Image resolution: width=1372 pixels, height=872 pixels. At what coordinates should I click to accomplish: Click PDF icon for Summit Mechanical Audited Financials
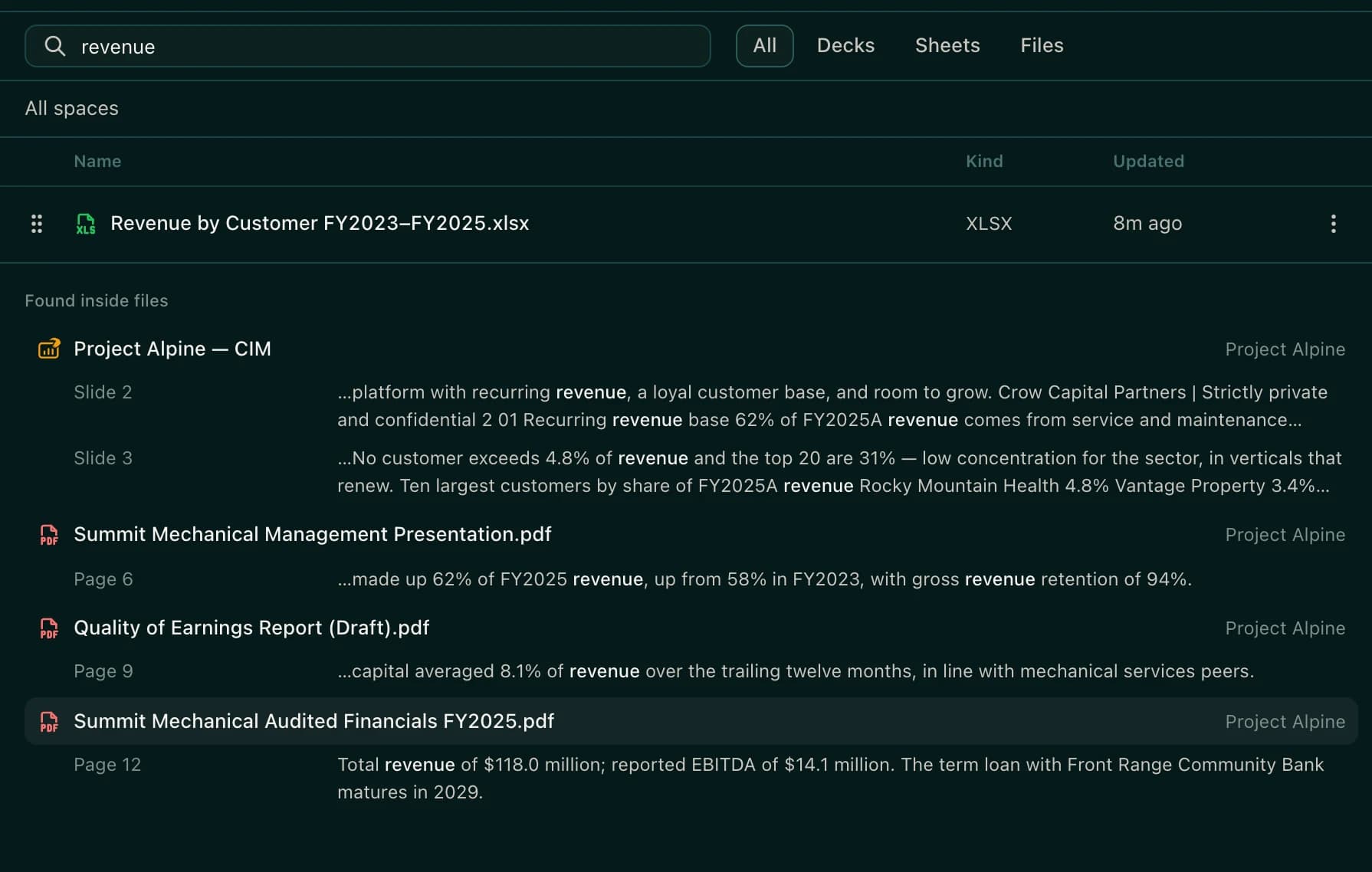coord(49,722)
